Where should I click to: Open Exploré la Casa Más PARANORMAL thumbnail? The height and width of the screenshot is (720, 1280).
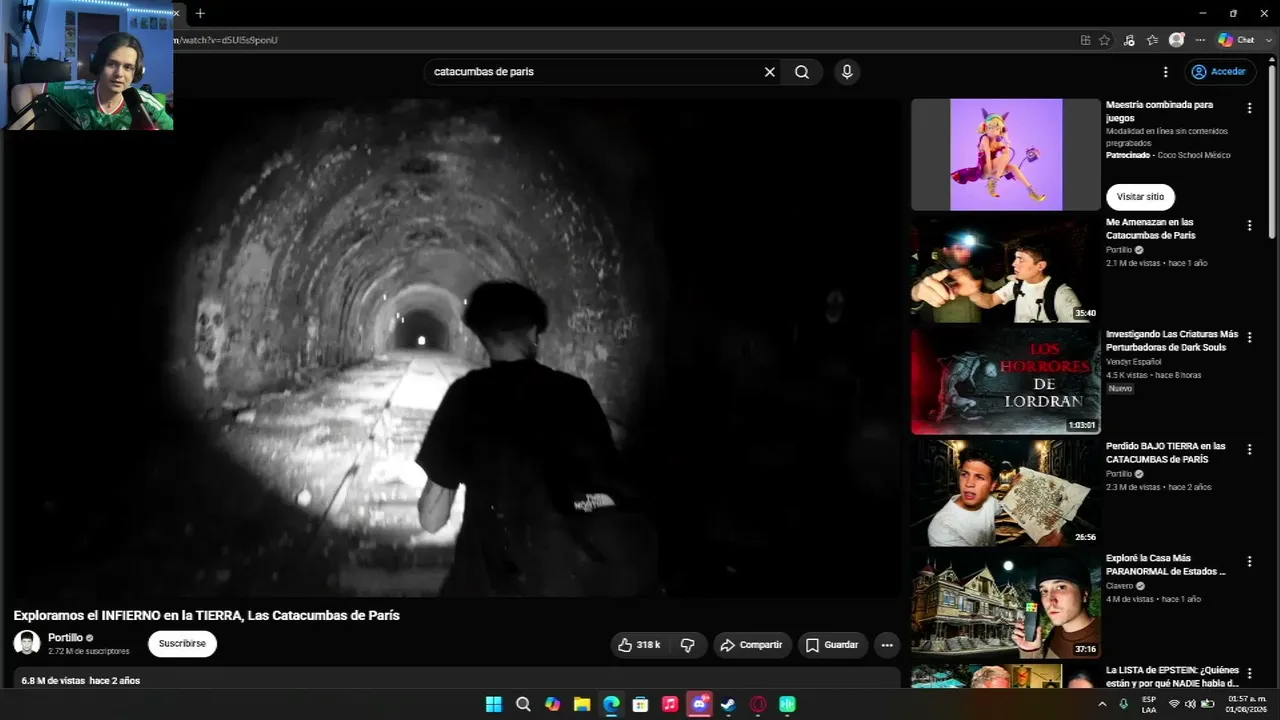pyautogui.click(x=1005, y=605)
